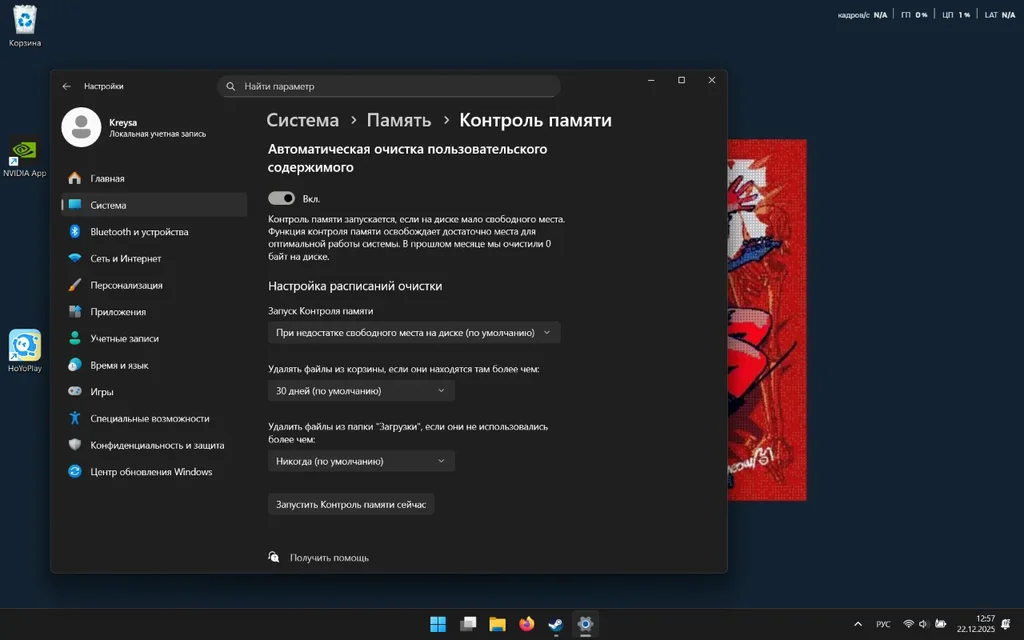Viewport: 1024px width, 640px height.
Task: Open the Получить помощь link
Action: [329, 557]
